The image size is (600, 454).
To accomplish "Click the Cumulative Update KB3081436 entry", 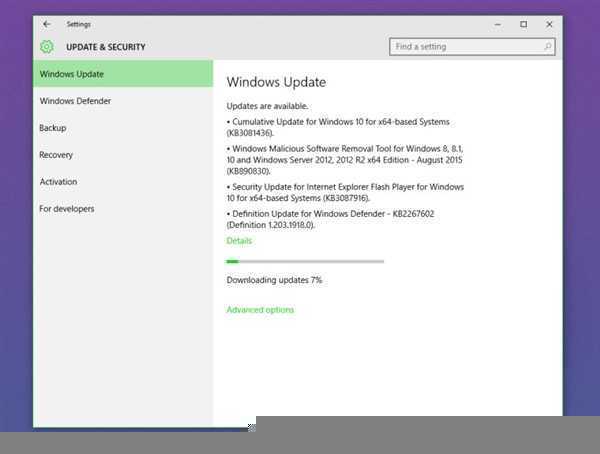I will coord(338,127).
